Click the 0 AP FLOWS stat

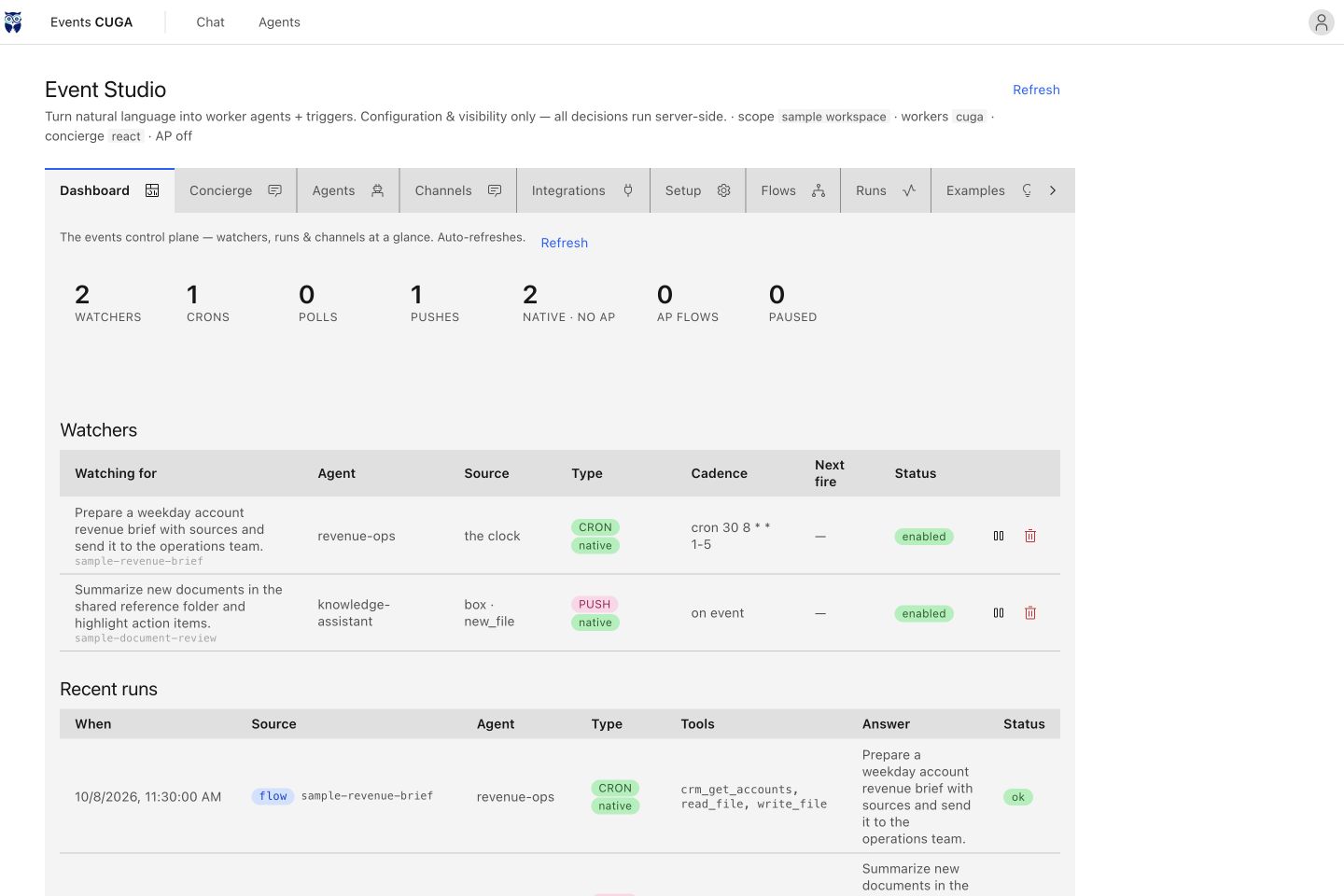click(x=688, y=303)
